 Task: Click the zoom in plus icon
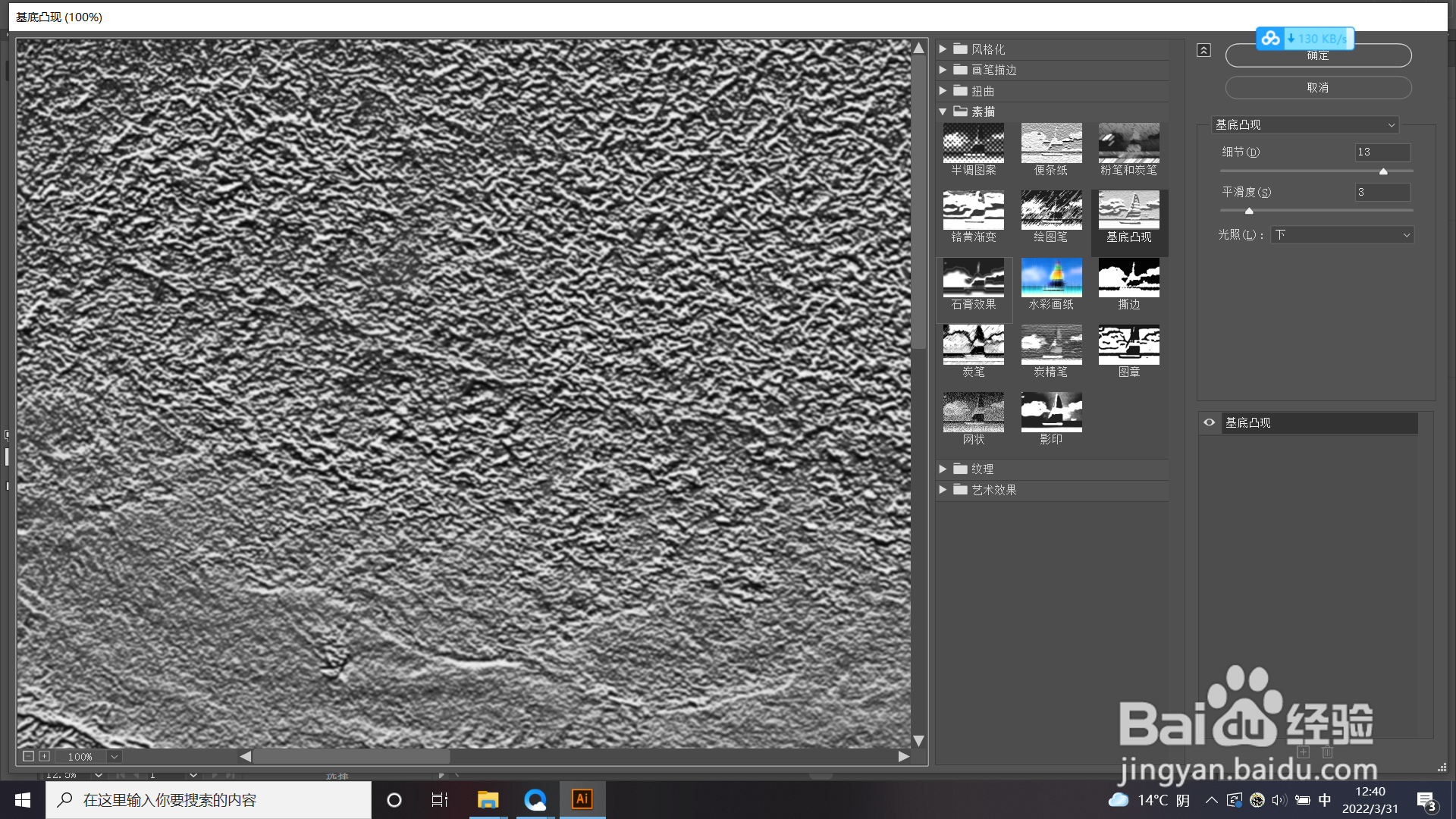click(x=45, y=756)
